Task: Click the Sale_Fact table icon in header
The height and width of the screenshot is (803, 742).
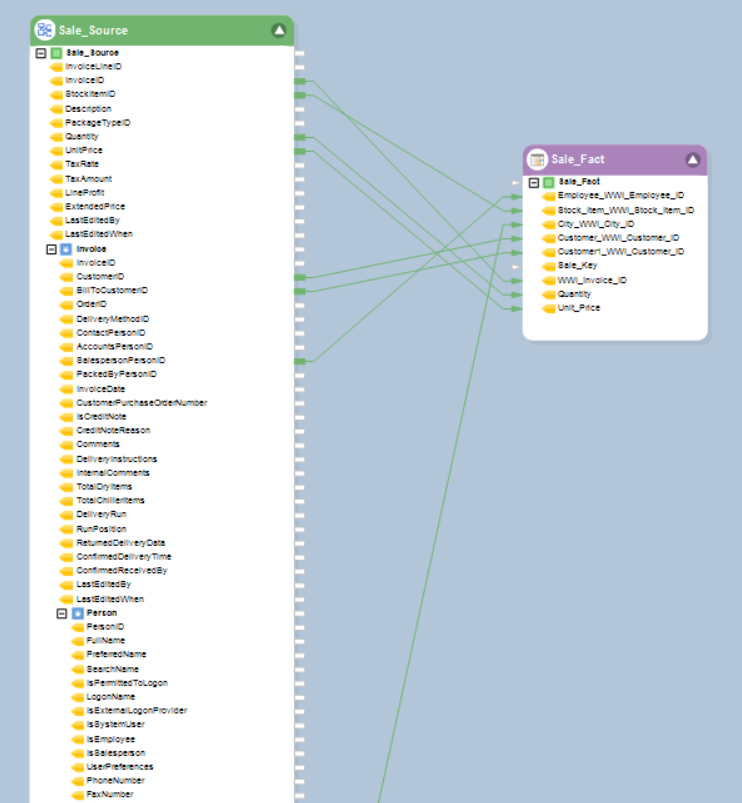Action: (x=538, y=160)
